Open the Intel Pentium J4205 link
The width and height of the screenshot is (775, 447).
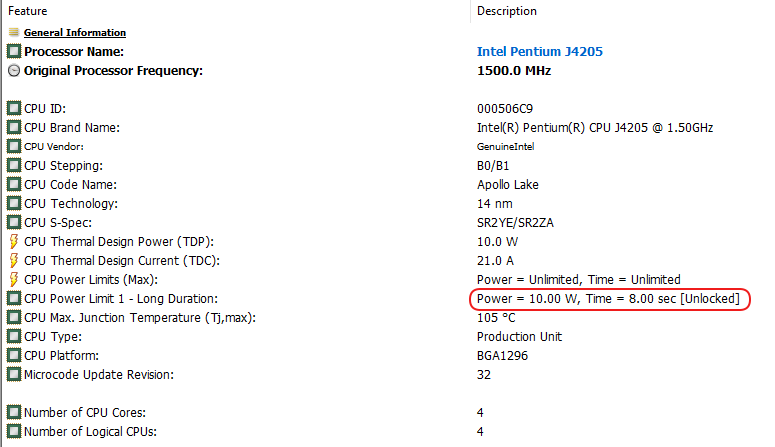(x=540, y=51)
